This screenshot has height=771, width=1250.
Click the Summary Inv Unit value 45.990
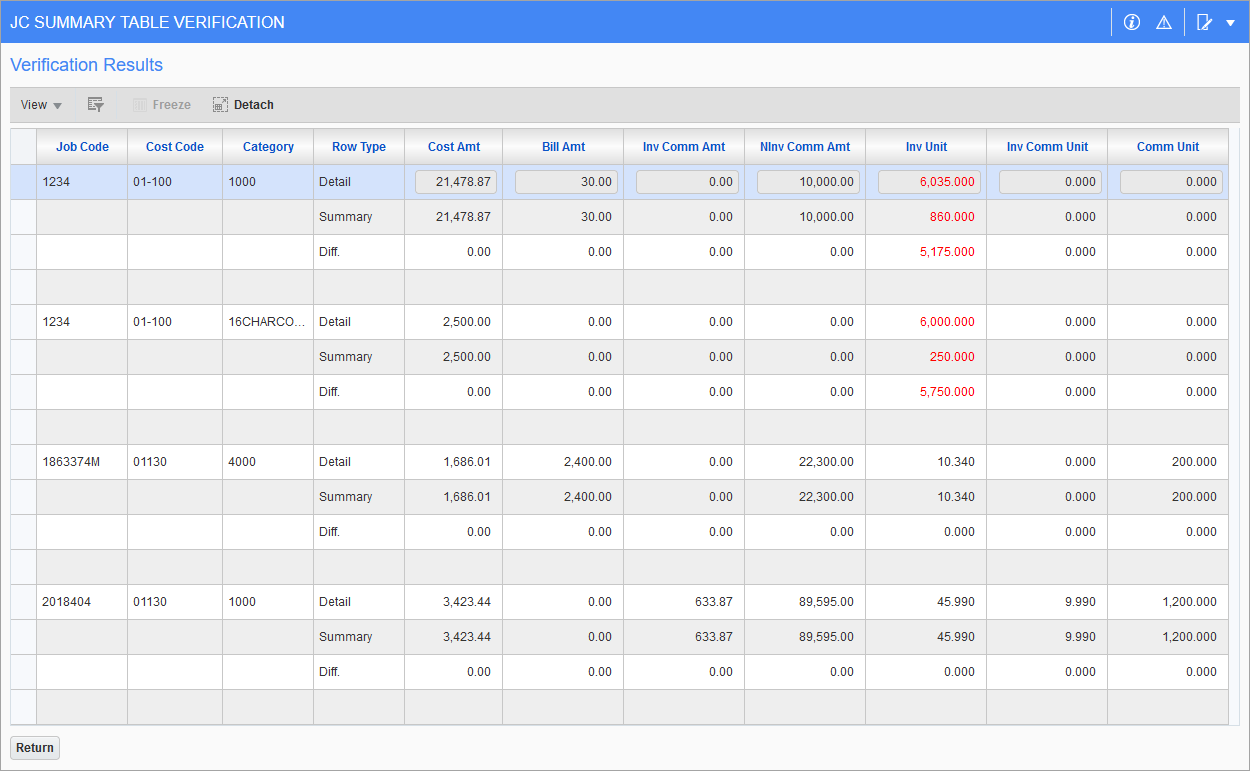coord(954,637)
